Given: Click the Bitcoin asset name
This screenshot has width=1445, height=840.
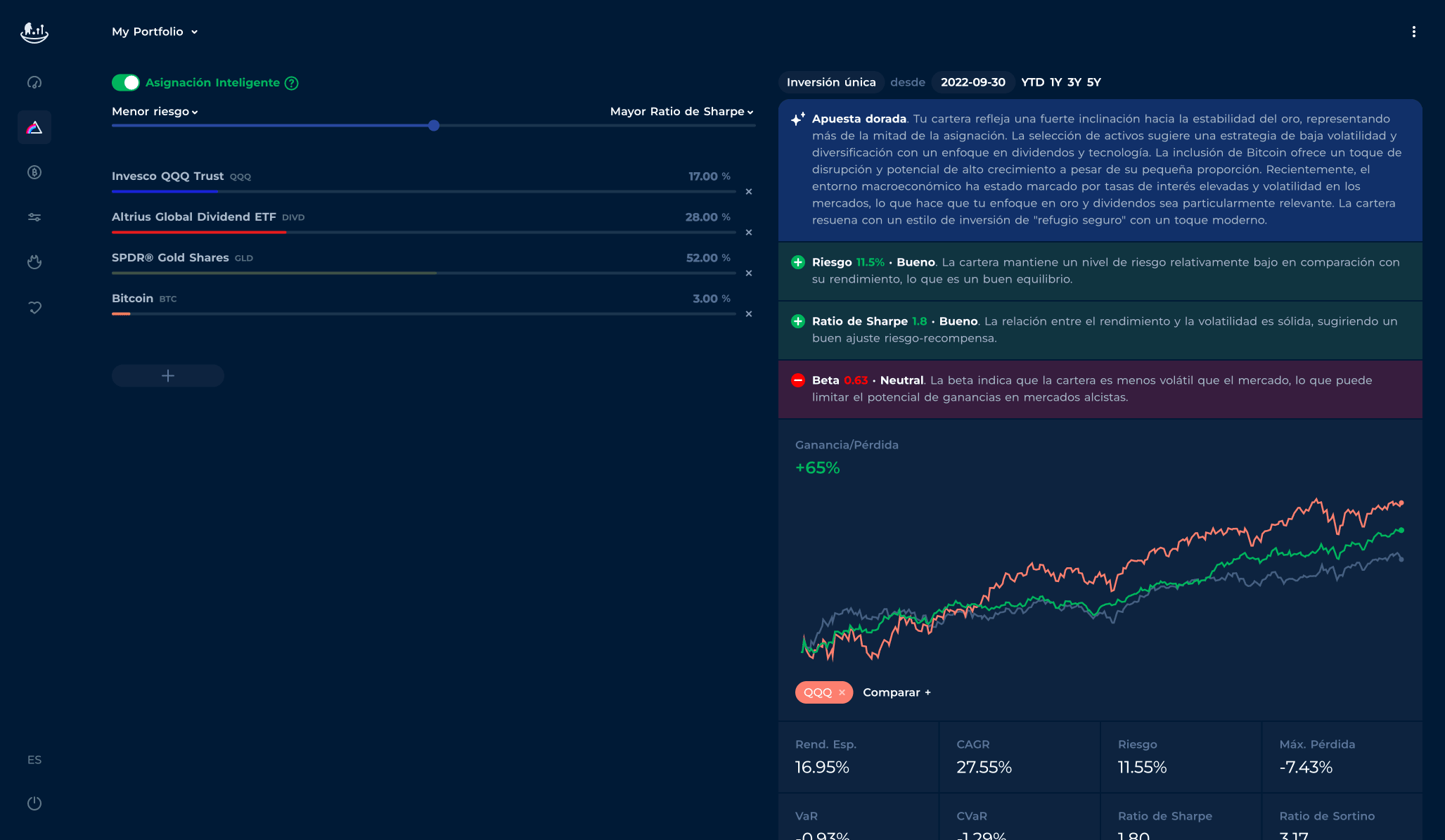Looking at the screenshot, I should (132, 299).
